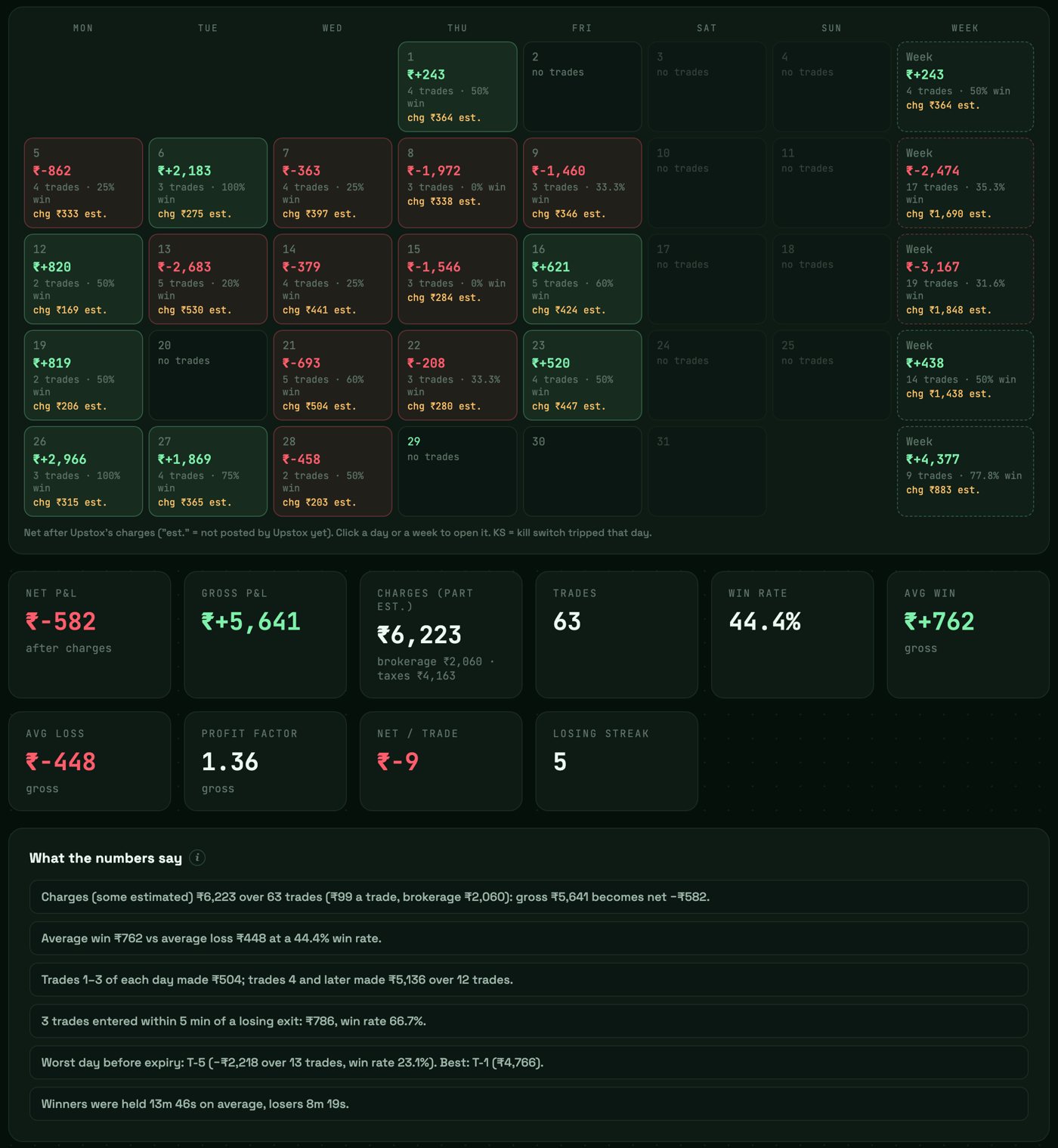Screen dimensions: 1058x1148
Task: Open day 15 card showing ₹-1,546
Action: click(x=457, y=279)
